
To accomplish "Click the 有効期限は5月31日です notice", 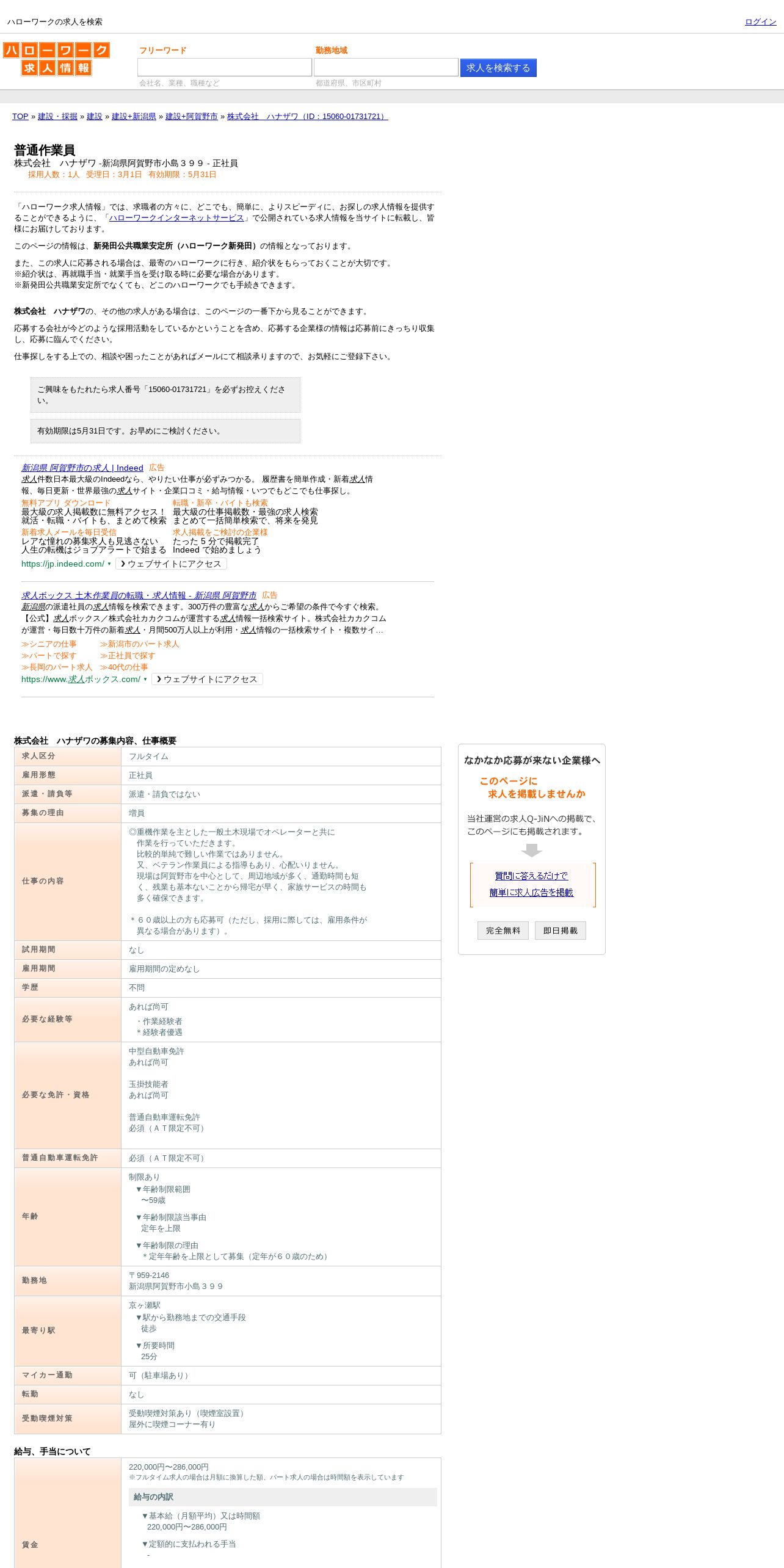I will coord(165,431).
